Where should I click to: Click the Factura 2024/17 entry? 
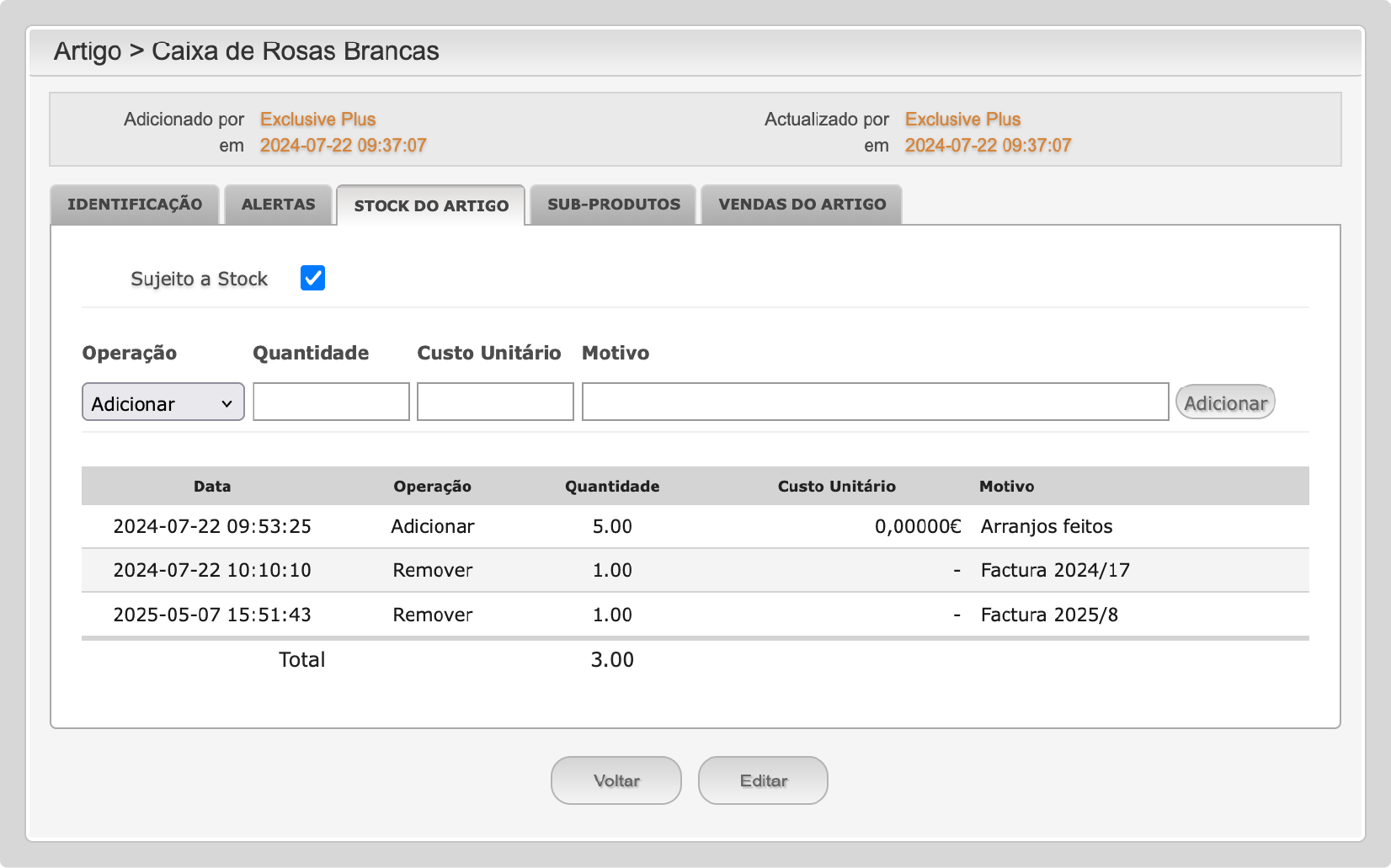(x=1054, y=571)
